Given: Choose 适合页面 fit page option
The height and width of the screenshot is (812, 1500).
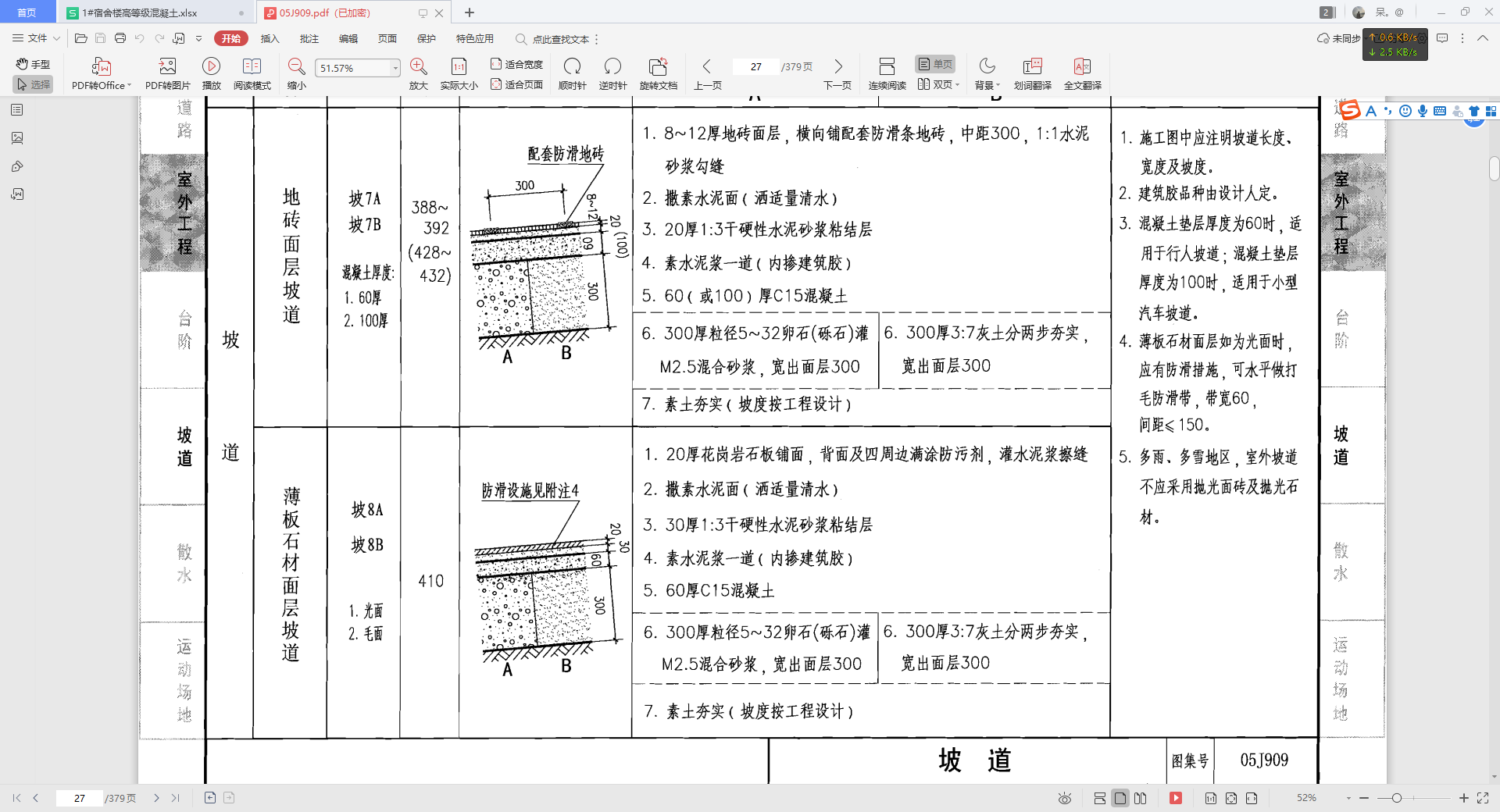Looking at the screenshot, I should click(x=516, y=84).
